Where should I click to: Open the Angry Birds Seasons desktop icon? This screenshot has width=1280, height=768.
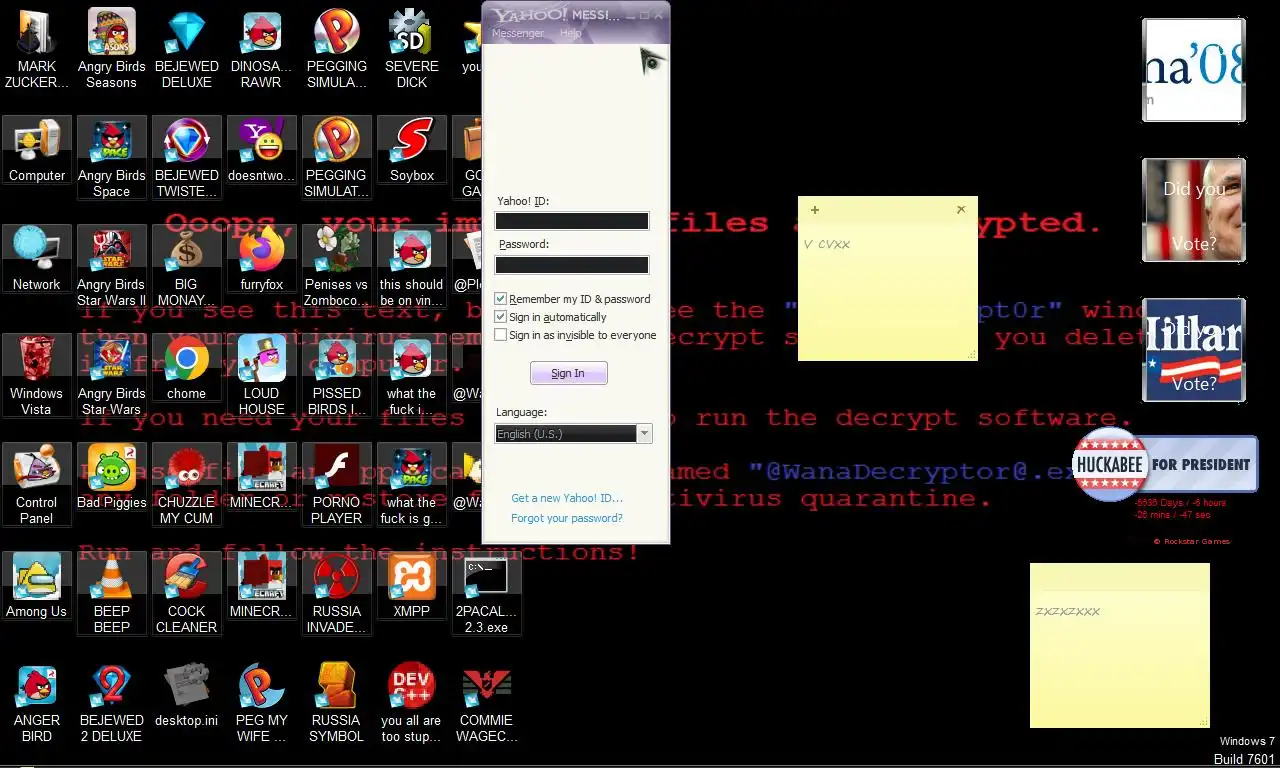click(x=111, y=48)
